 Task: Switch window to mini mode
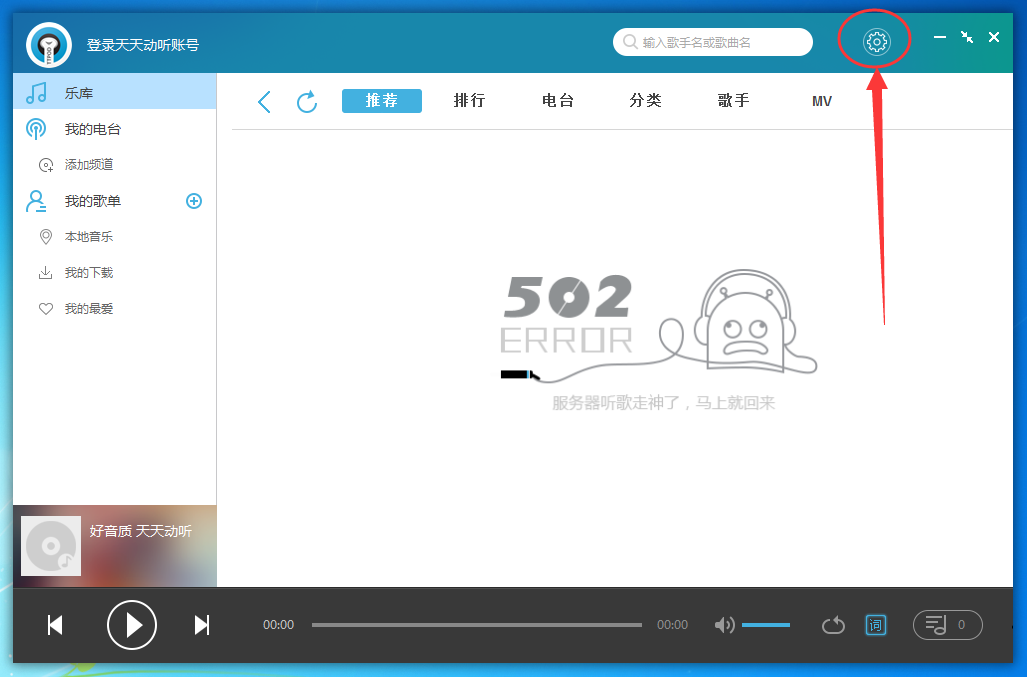(966, 37)
